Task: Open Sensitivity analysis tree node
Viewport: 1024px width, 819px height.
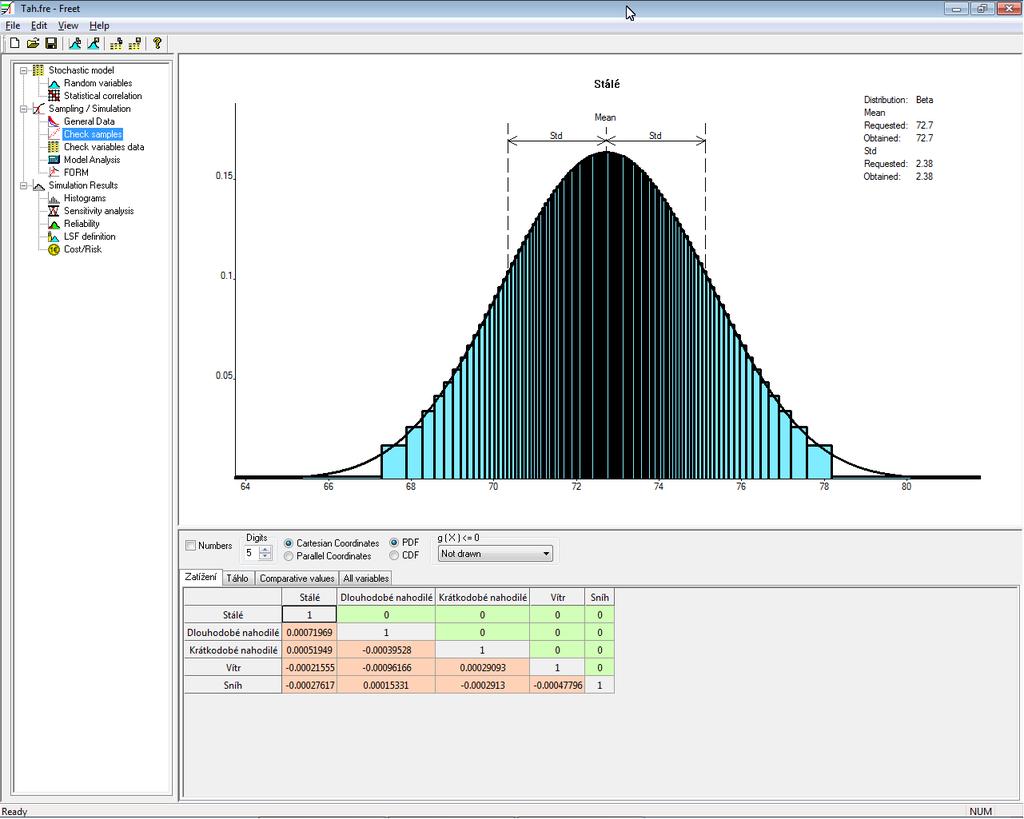Action: [x=99, y=211]
